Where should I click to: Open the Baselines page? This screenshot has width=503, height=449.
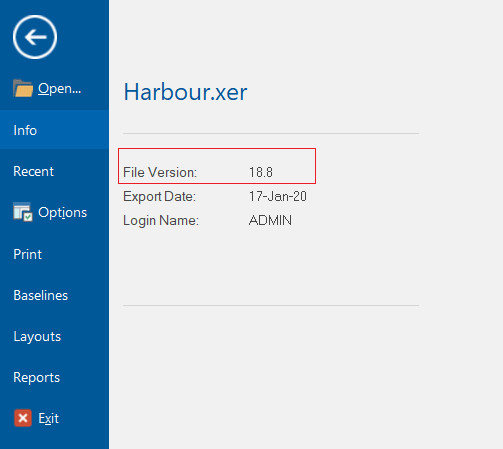(41, 295)
